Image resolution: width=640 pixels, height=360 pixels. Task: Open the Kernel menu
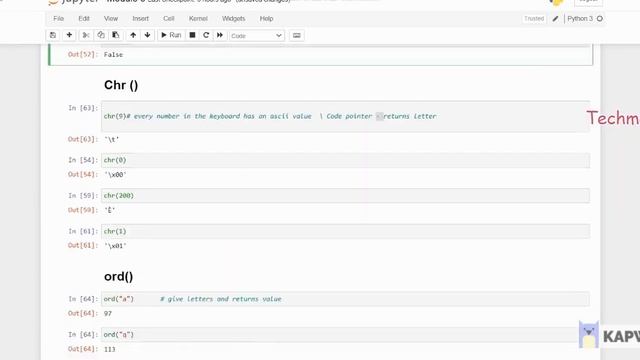coord(198,19)
